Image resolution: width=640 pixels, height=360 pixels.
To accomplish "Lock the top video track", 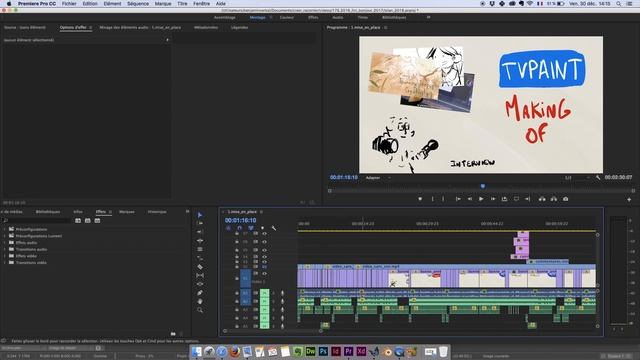I will [x=237, y=233].
